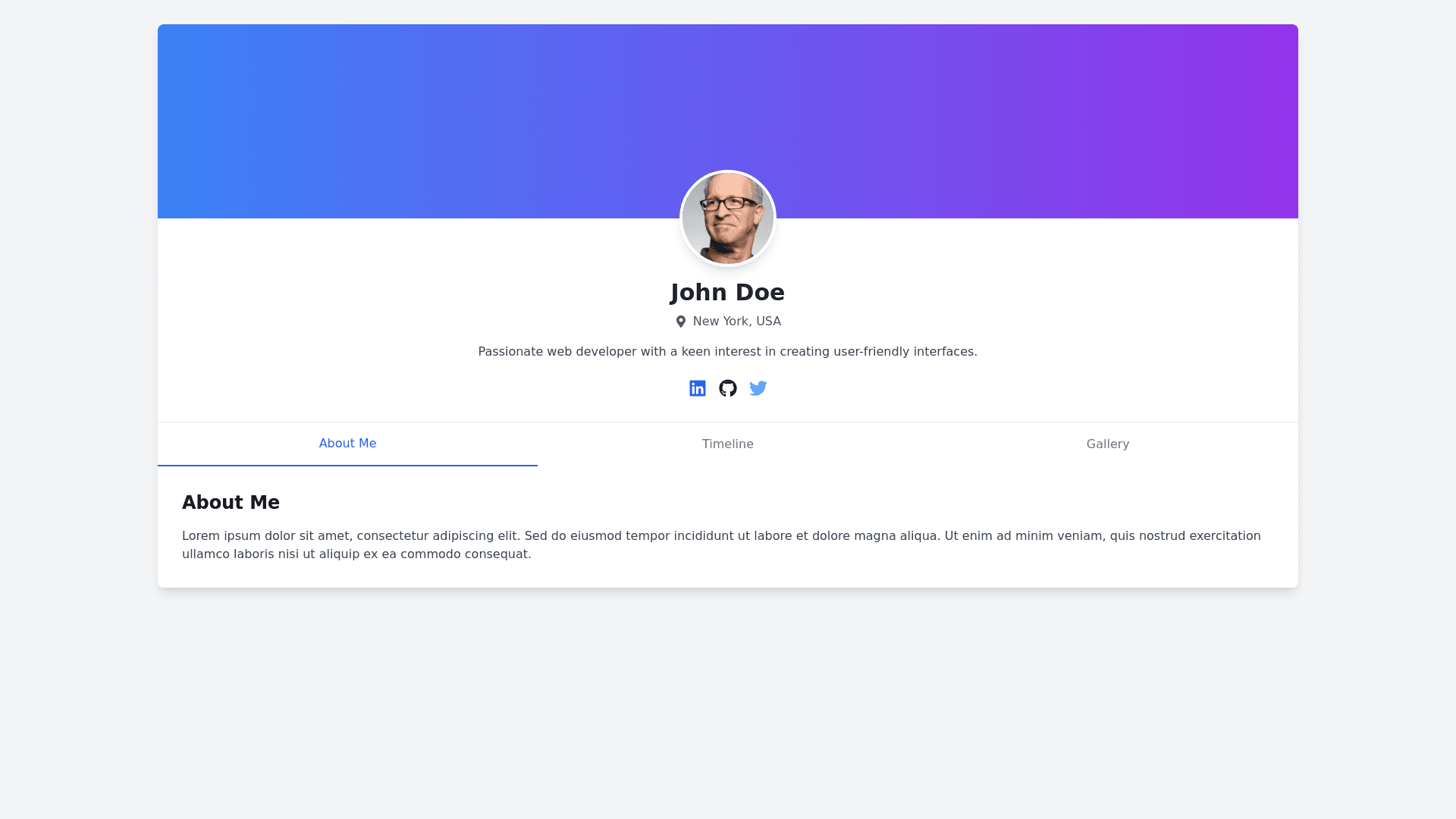Click the glasses in the profile photo
This screenshot has height=819, width=1456.
coord(730,203)
